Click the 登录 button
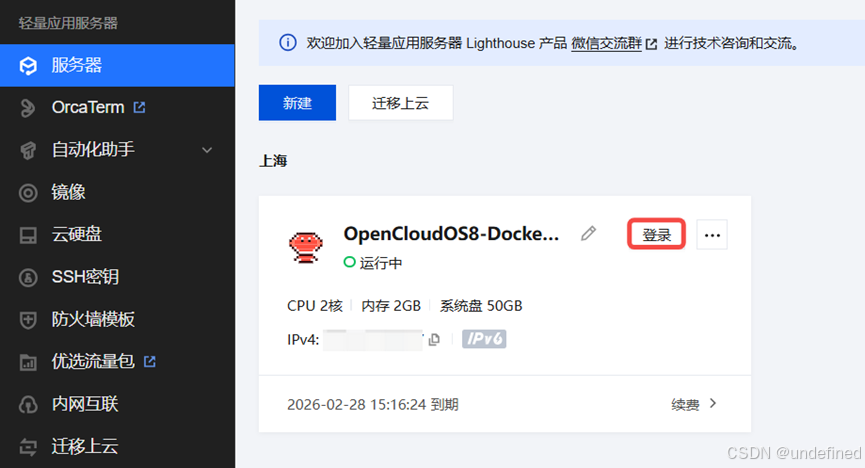This screenshot has height=468, width=865. click(x=656, y=235)
